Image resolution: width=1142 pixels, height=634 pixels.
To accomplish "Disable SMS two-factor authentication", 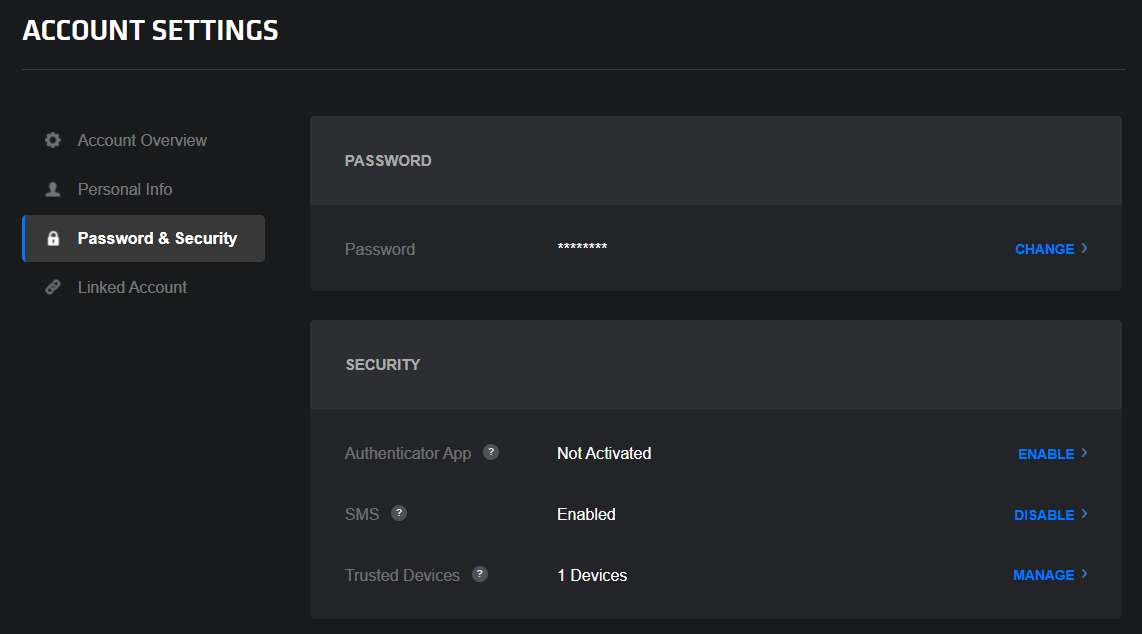I will [1042, 514].
